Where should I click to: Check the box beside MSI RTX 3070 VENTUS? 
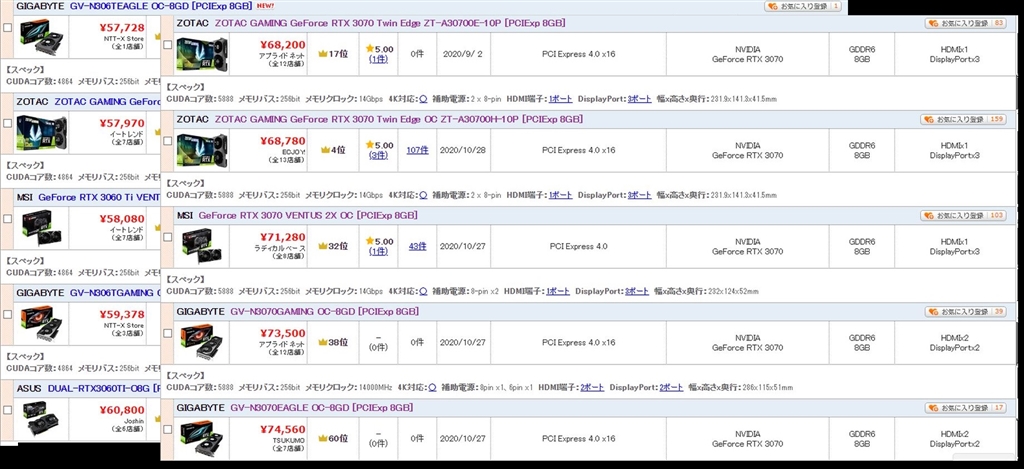[x=168, y=237]
